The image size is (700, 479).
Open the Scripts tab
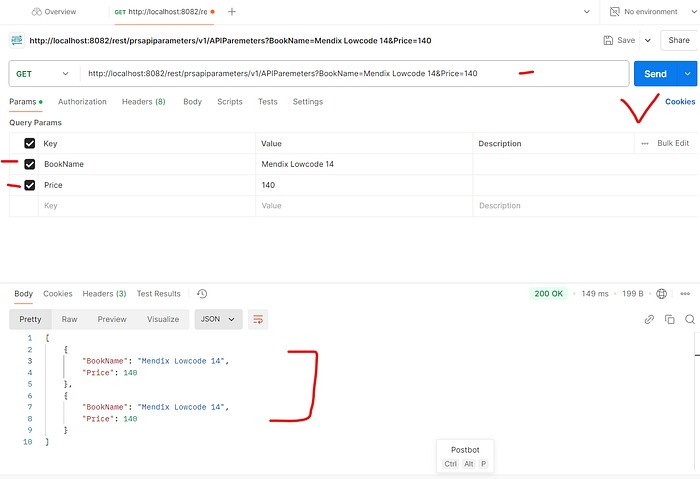pyautogui.click(x=230, y=102)
